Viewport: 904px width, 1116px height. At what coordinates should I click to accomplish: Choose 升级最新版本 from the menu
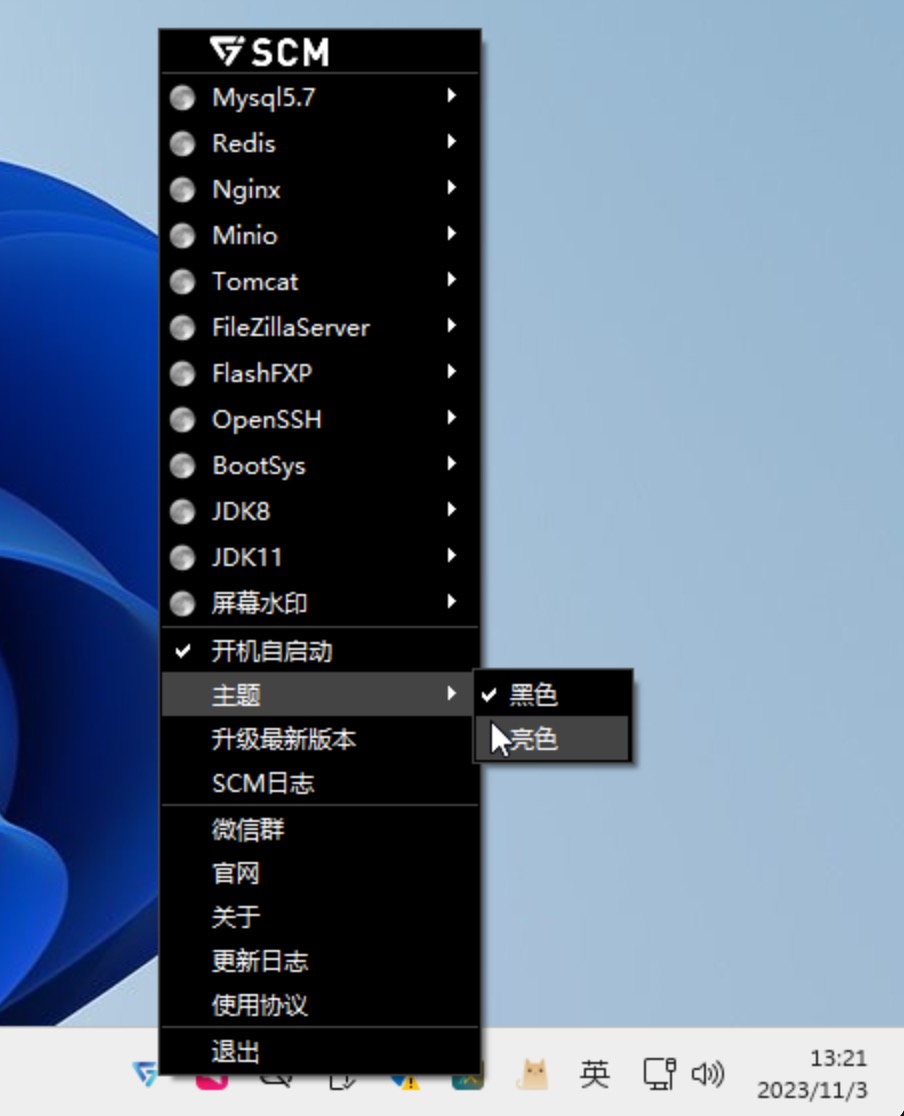point(320,739)
